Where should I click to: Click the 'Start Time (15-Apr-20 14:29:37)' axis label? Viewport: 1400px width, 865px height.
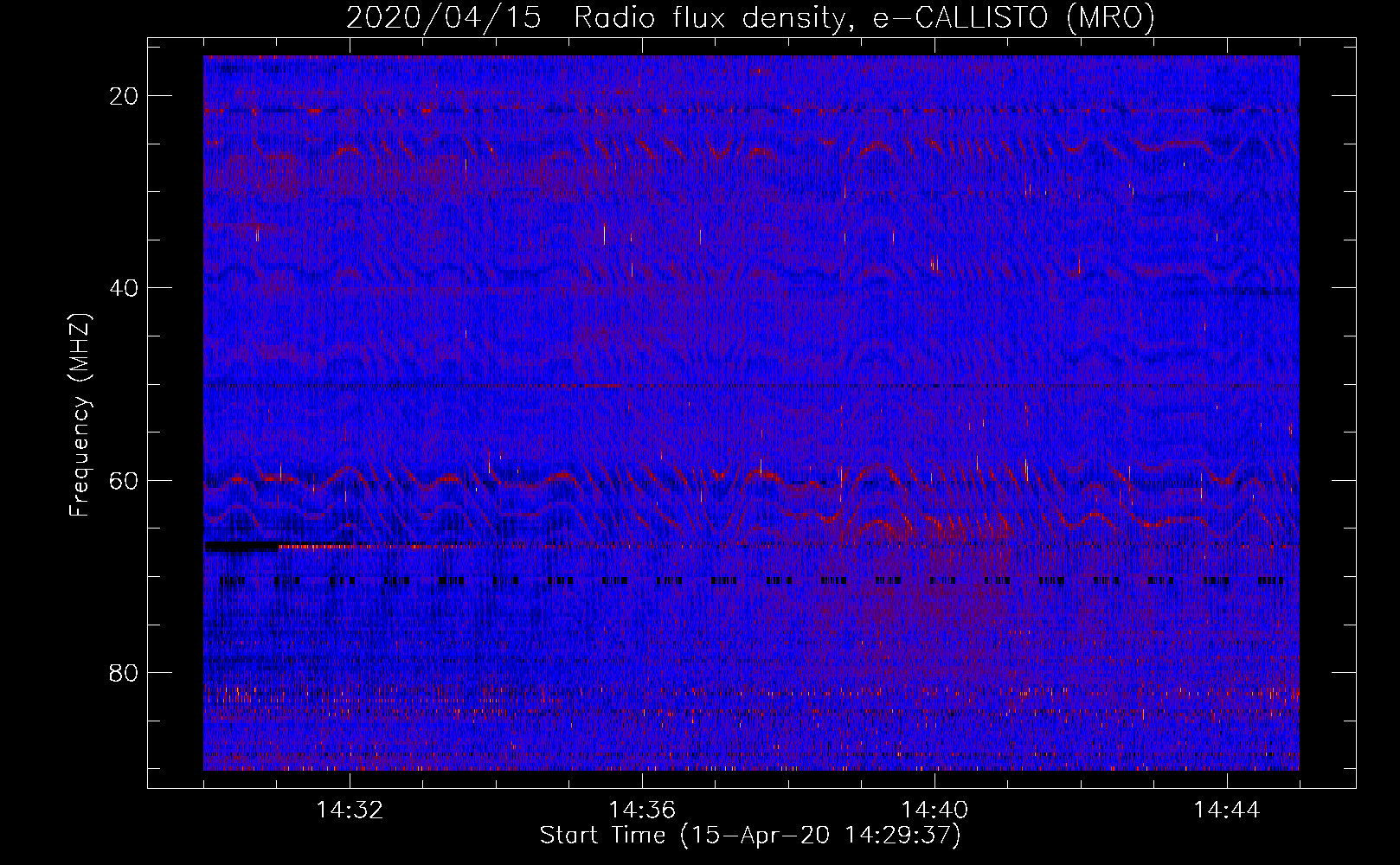click(x=750, y=836)
